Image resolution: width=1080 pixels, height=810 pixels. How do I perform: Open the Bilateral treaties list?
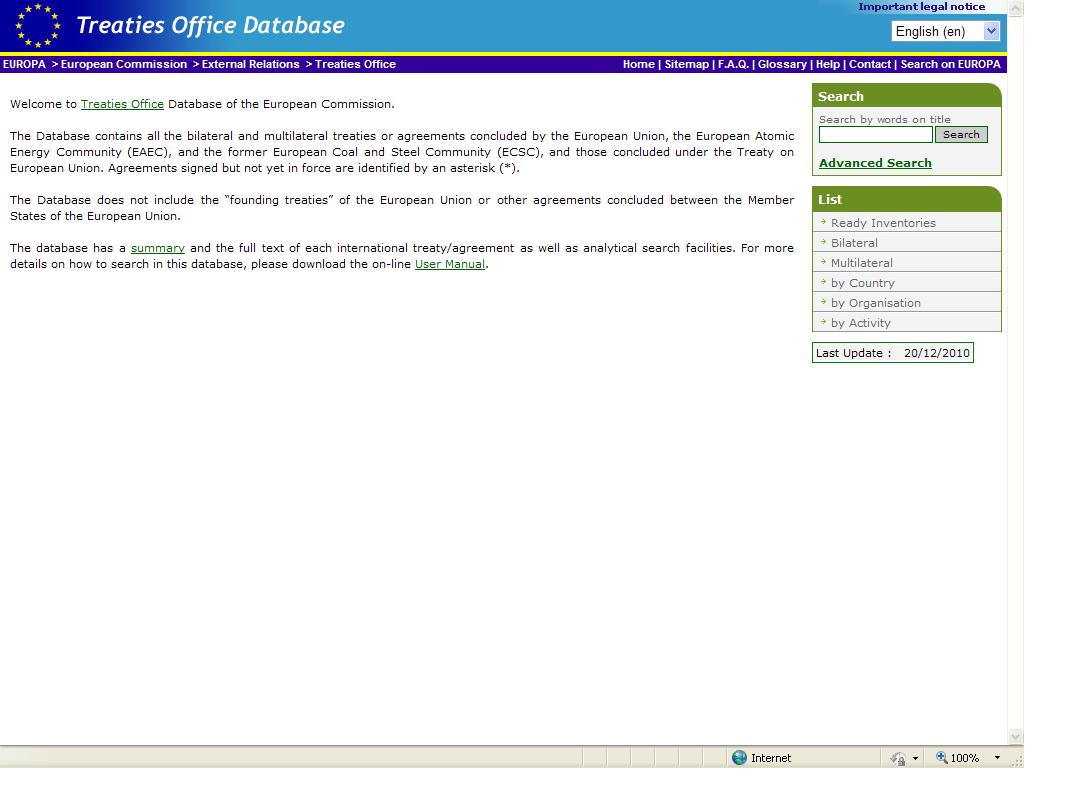click(x=854, y=243)
